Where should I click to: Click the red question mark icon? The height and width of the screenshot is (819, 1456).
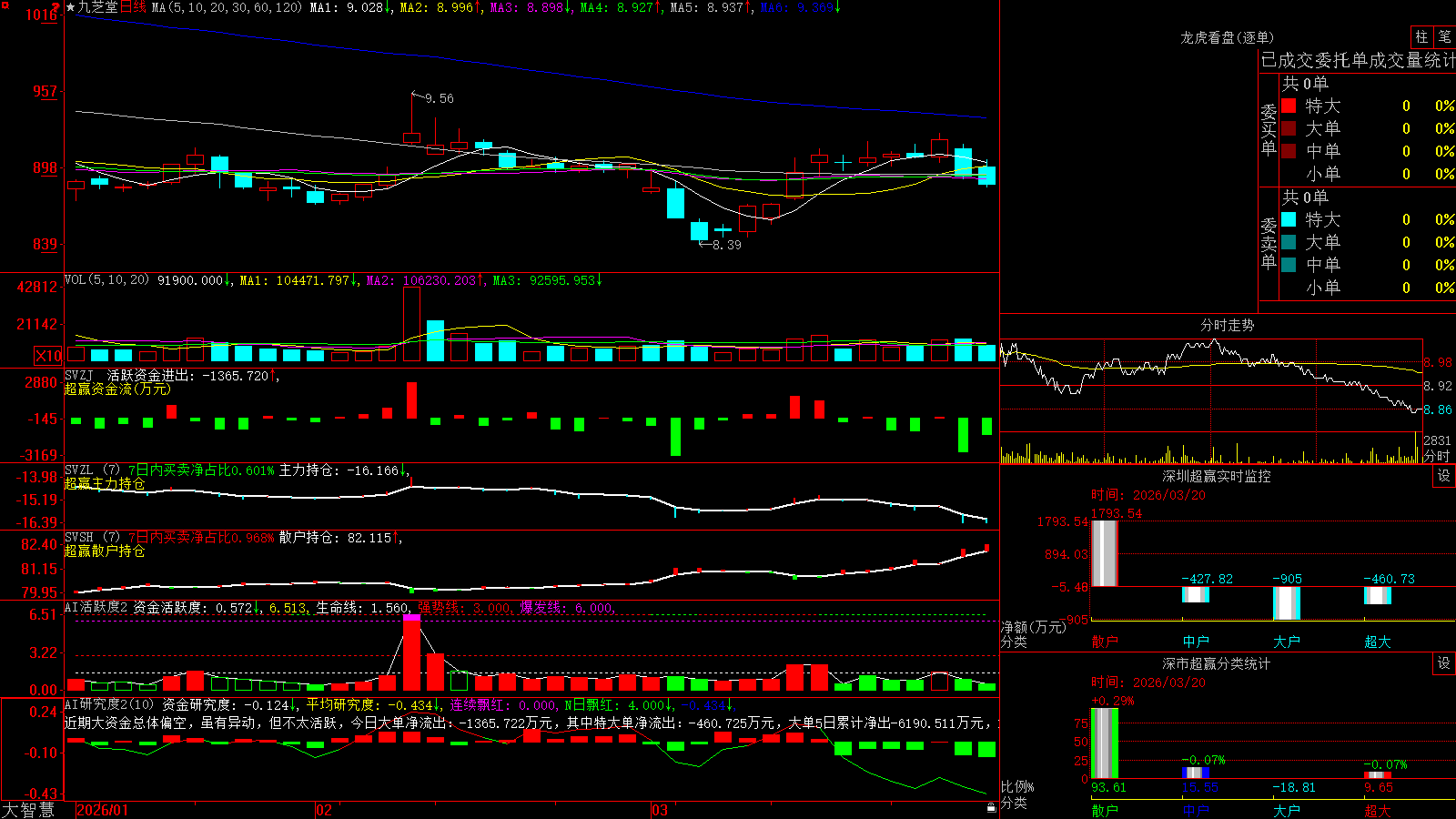56,7
